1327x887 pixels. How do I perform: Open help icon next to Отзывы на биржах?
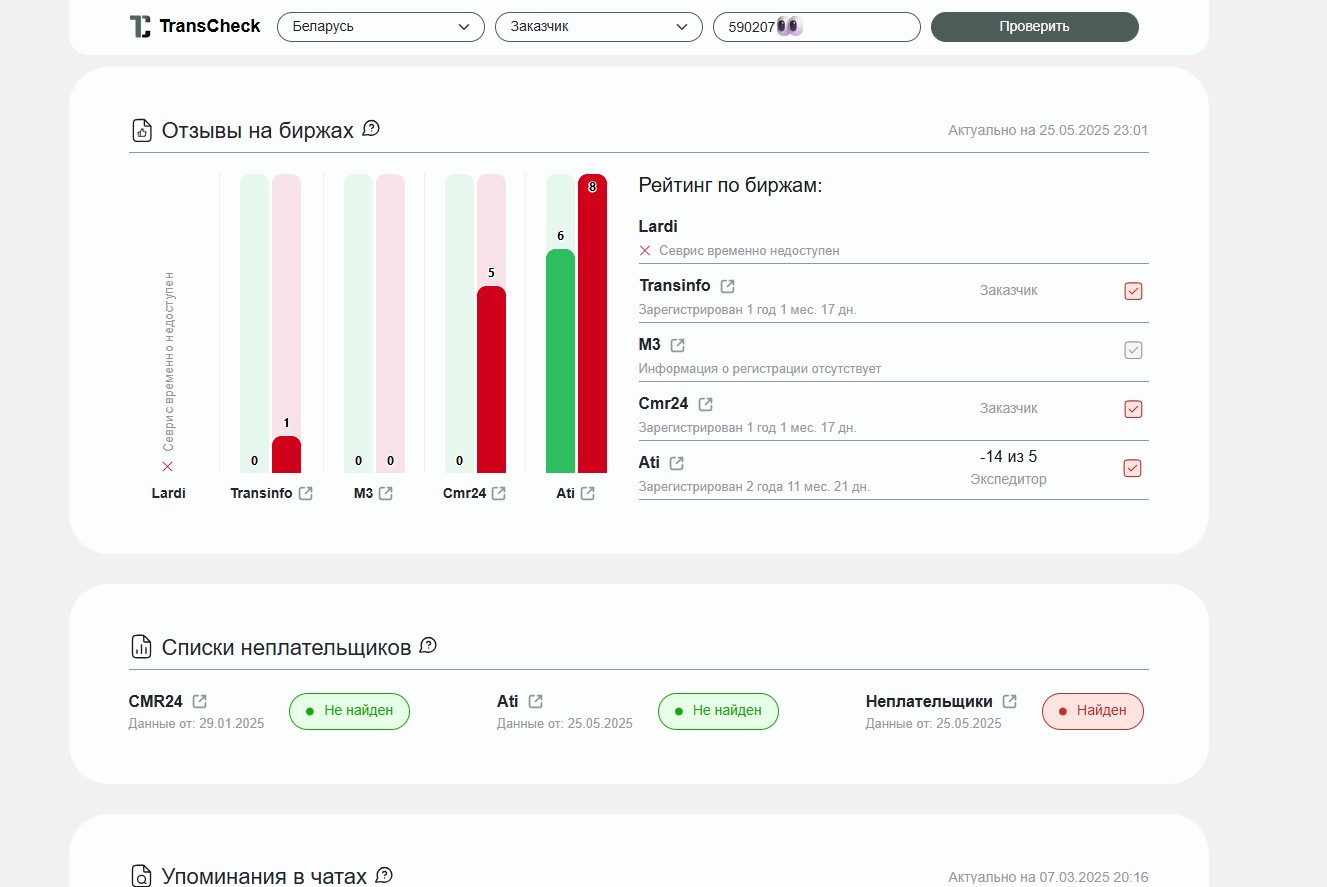(371, 129)
